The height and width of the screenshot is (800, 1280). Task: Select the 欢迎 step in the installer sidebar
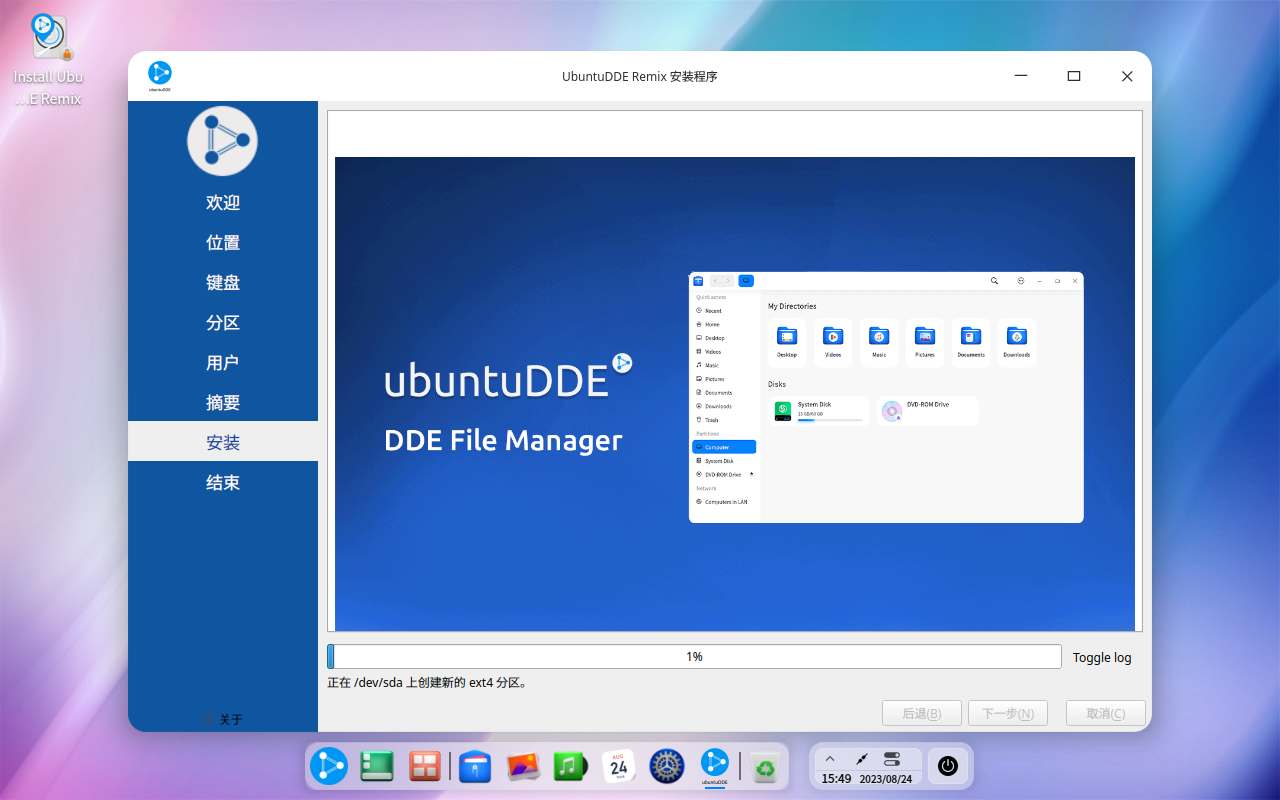point(222,202)
